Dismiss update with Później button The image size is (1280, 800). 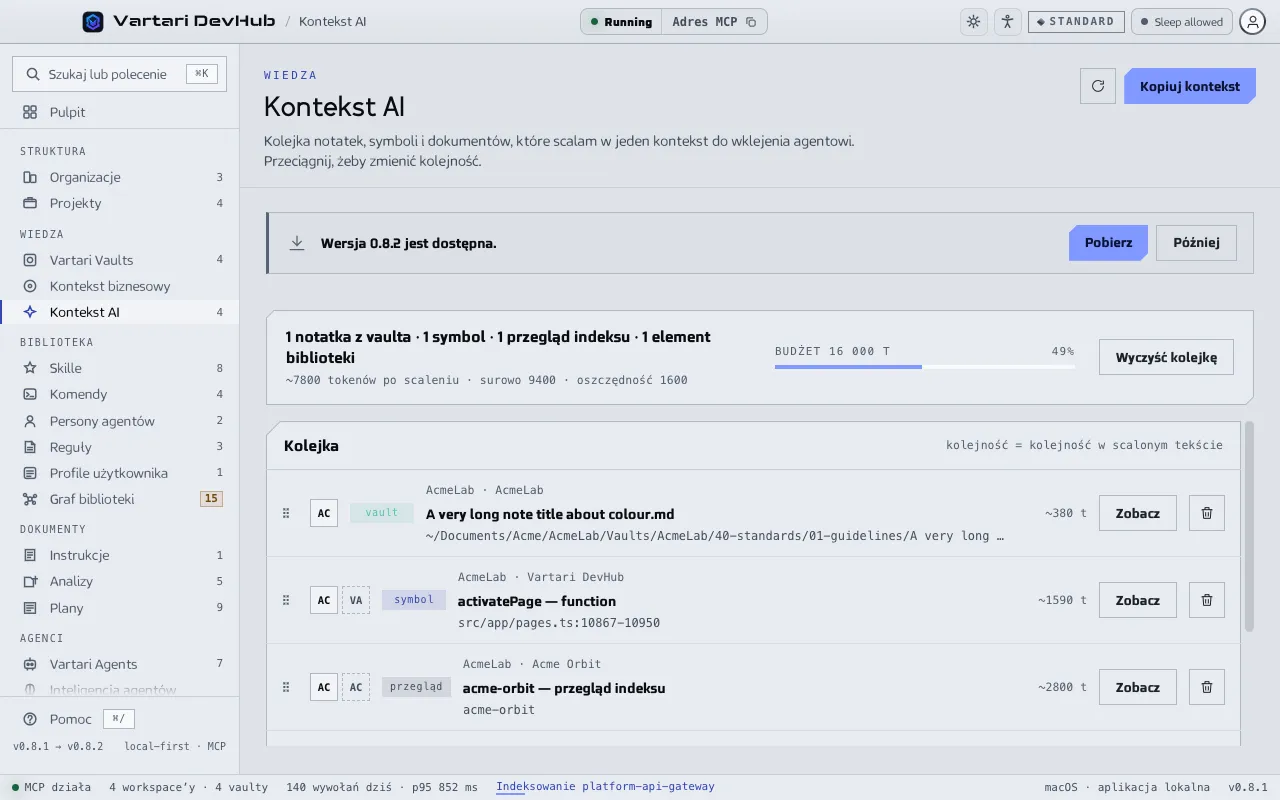1196,243
